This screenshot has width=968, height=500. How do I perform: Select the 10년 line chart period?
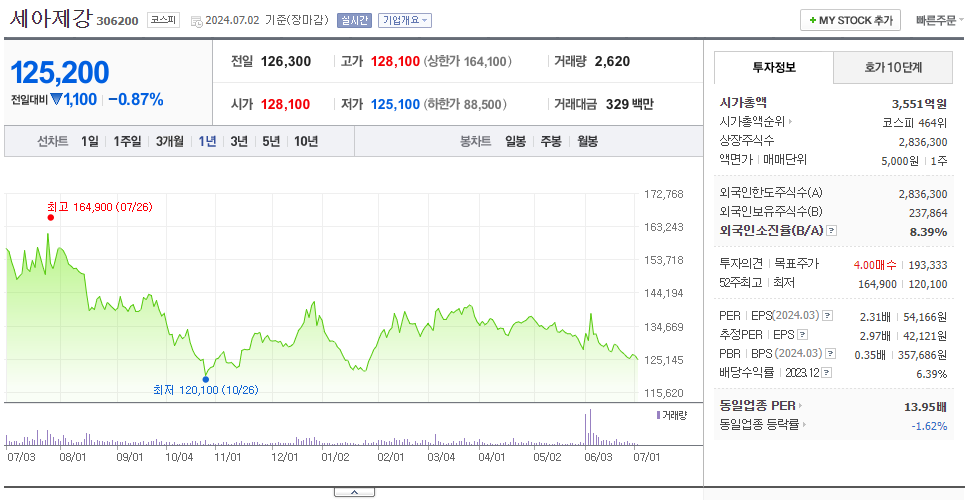point(306,141)
